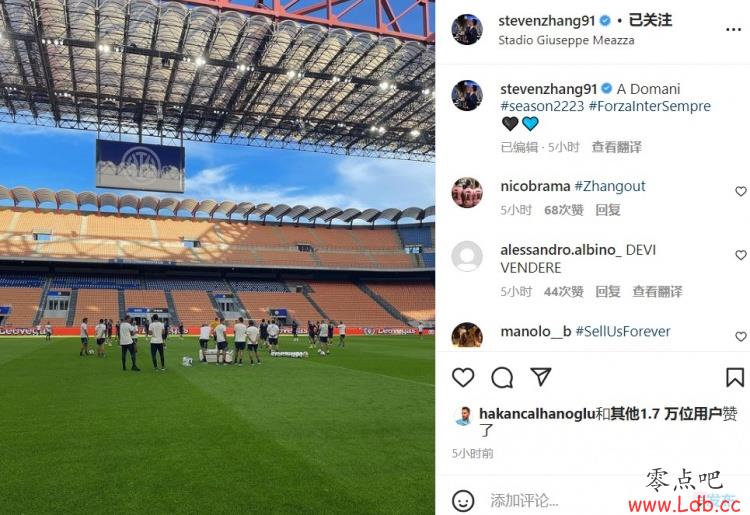Reply to nicobrama's comment via 回复
This screenshot has height=515, width=750.
click(x=607, y=210)
